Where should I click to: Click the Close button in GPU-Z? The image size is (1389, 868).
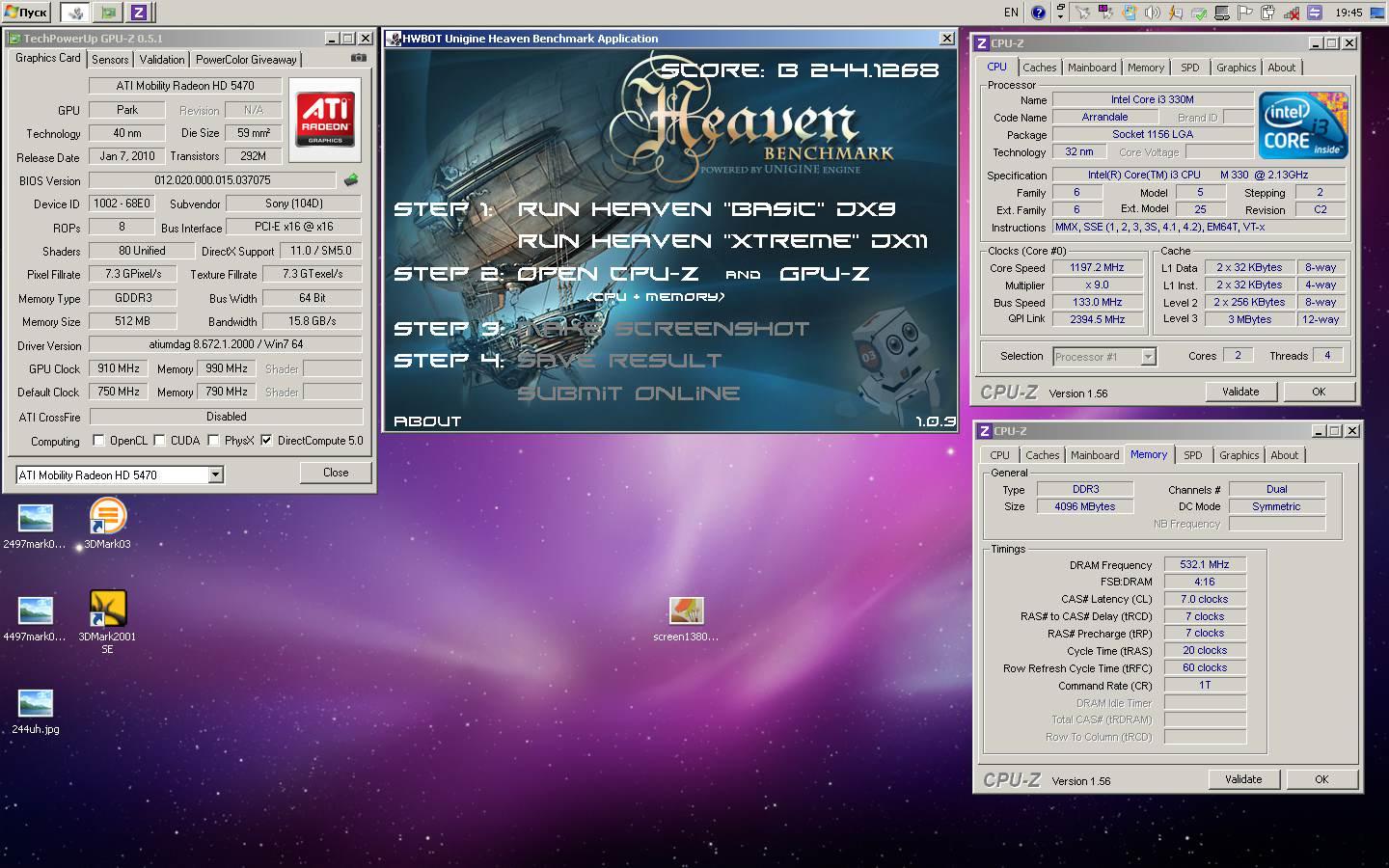tap(336, 473)
